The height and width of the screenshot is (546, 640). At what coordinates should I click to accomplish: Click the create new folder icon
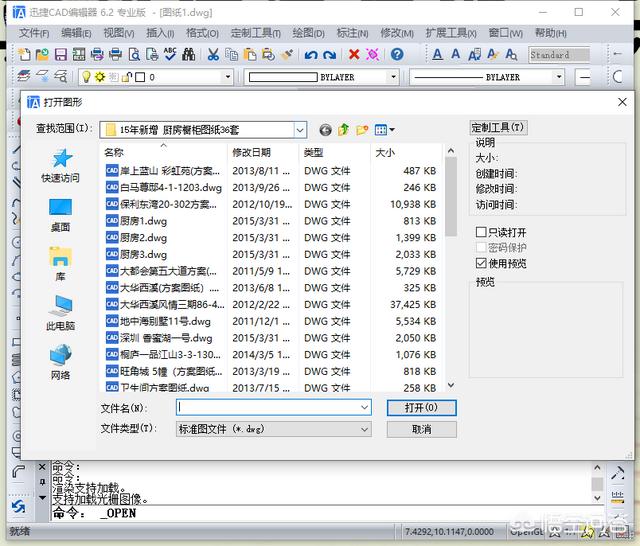(362, 129)
